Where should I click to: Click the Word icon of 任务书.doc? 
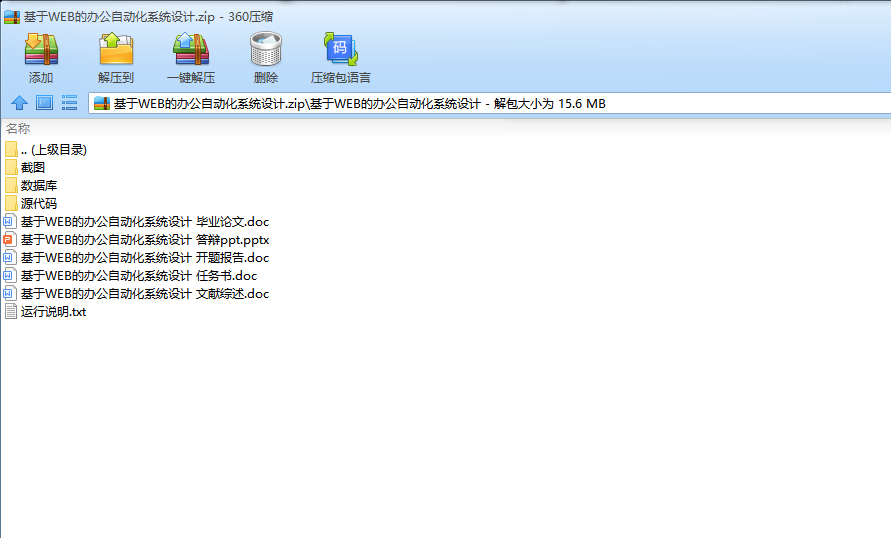coord(10,276)
